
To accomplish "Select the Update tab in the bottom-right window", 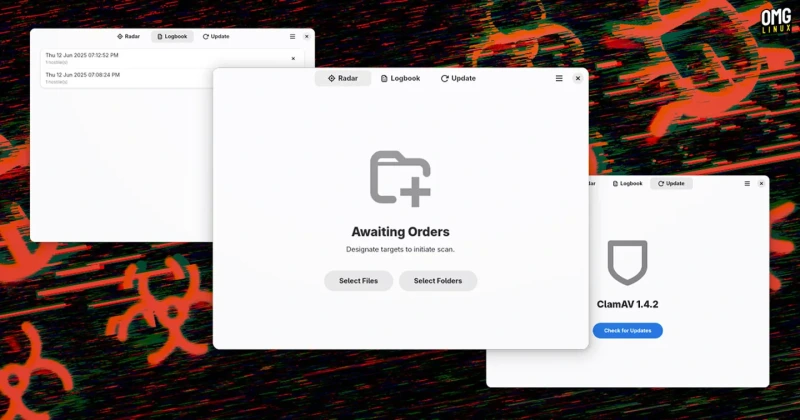I will (671, 183).
